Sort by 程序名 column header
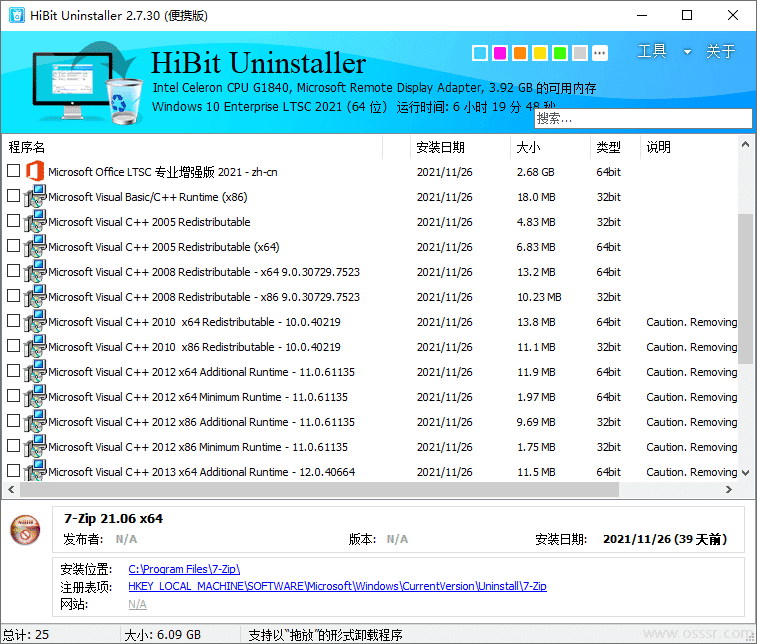The image size is (757, 644). click(x=193, y=147)
